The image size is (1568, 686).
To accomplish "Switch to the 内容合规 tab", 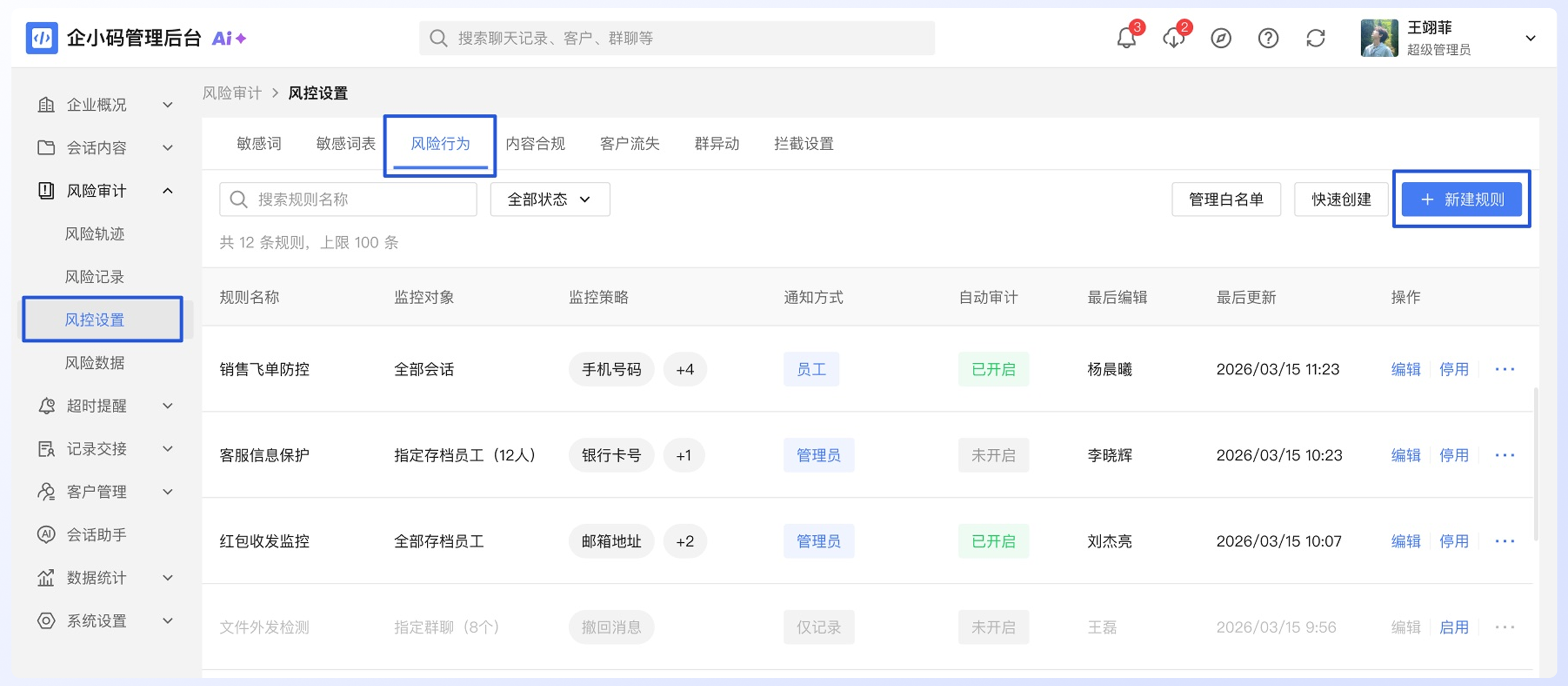I will pos(535,144).
